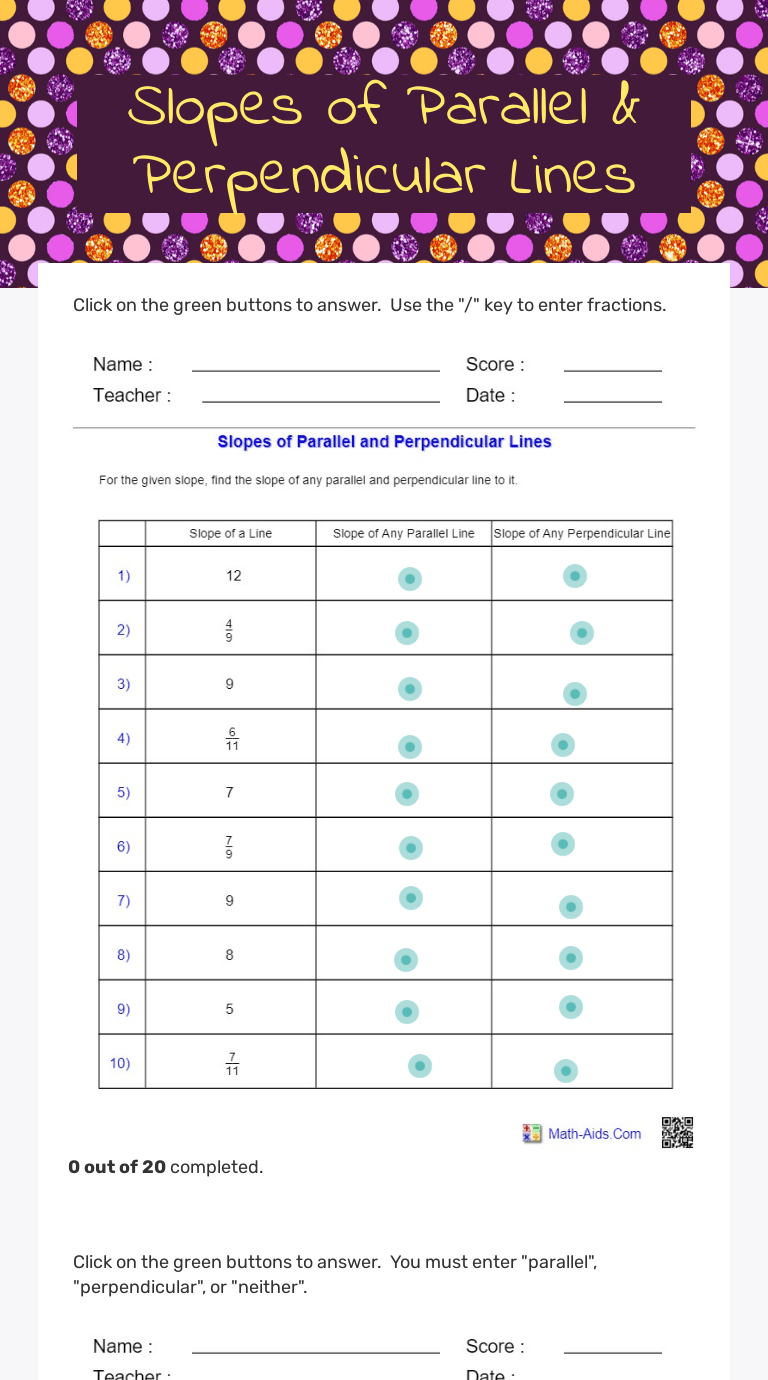Click parallel answer button in row 7
The image size is (768, 1380).
[411, 898]
